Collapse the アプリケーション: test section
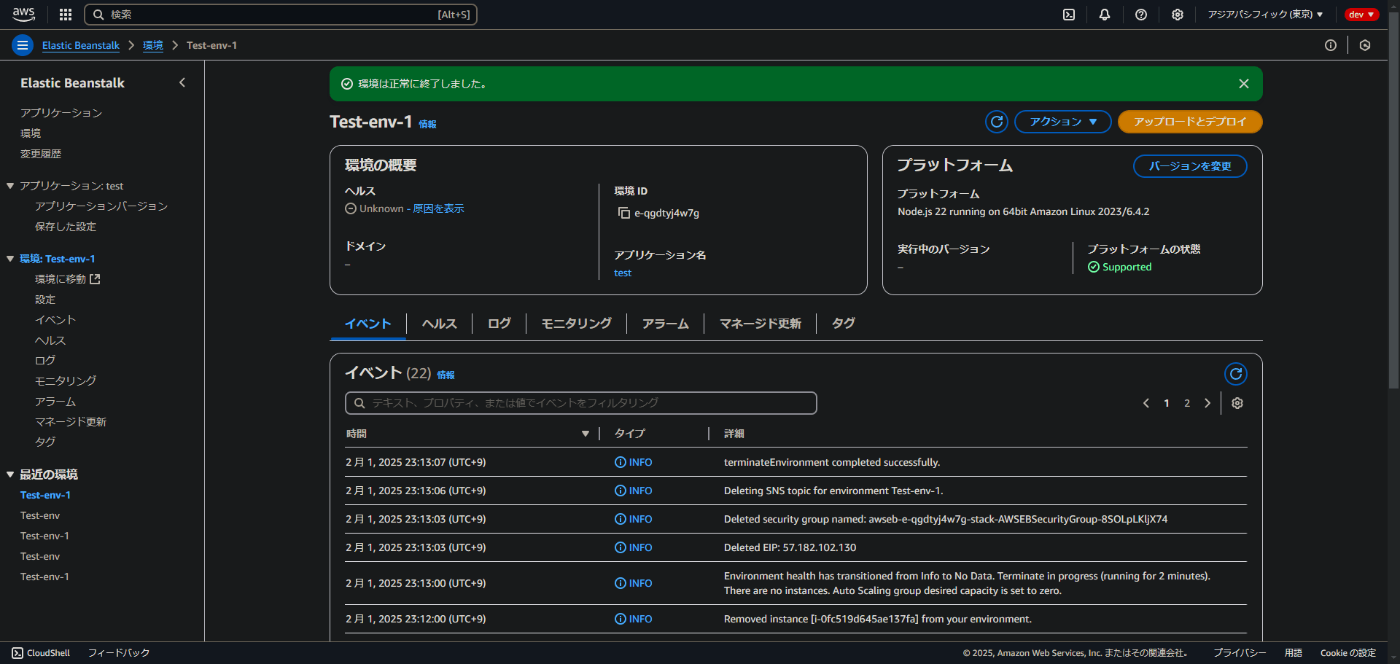 tap(10, 186)
